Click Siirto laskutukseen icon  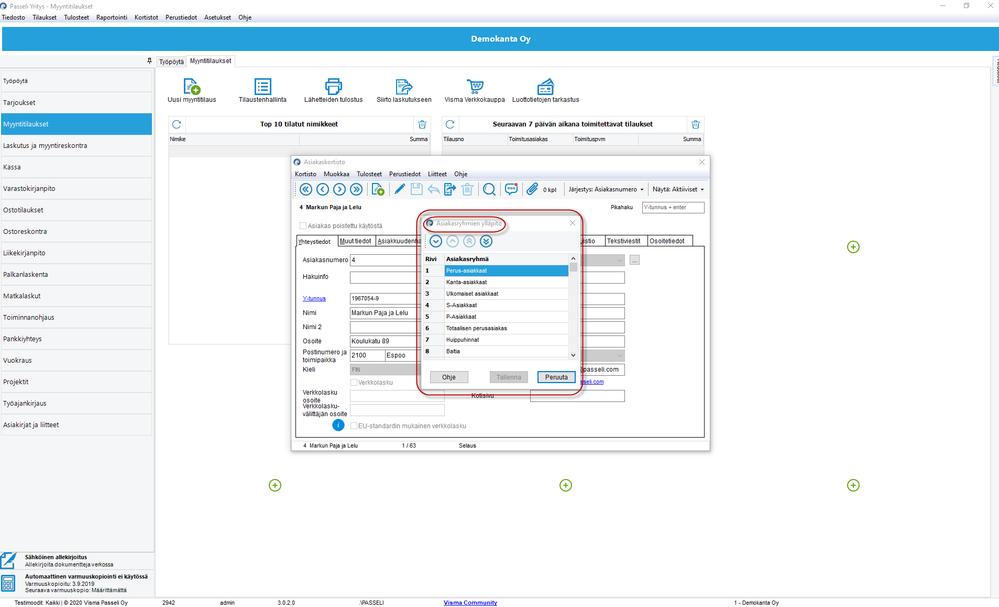pyautogui.click(x=404, y=87)
